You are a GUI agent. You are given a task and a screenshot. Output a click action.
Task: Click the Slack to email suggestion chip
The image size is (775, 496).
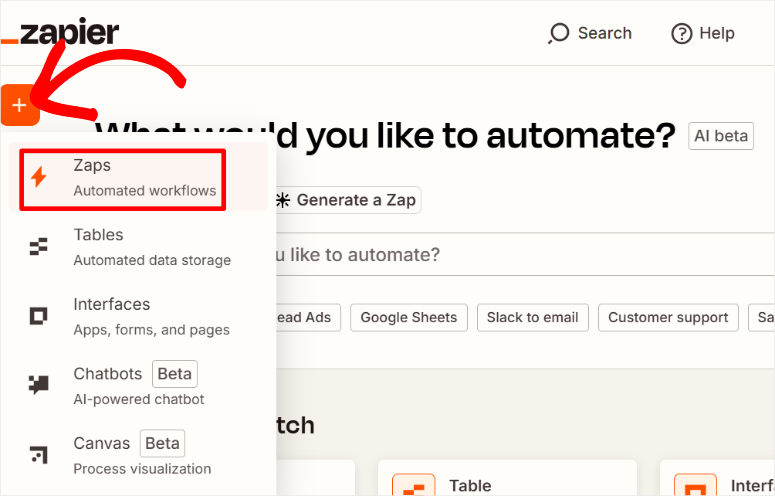(x=532, y=317)
